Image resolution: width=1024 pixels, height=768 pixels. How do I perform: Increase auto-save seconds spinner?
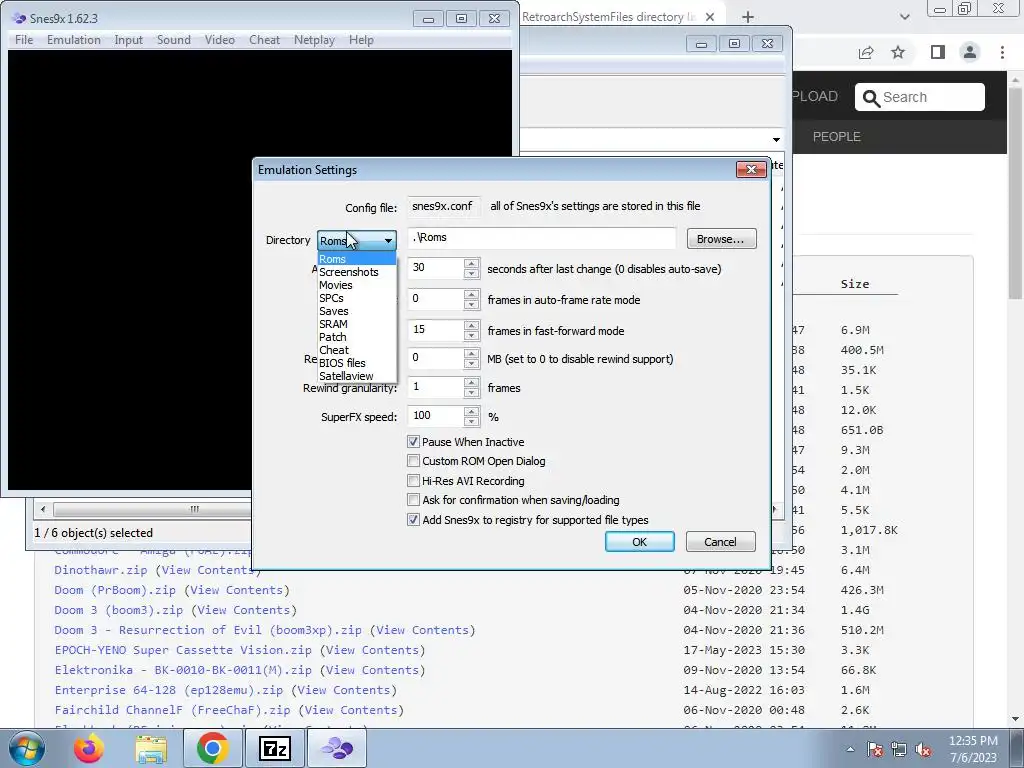472,264
